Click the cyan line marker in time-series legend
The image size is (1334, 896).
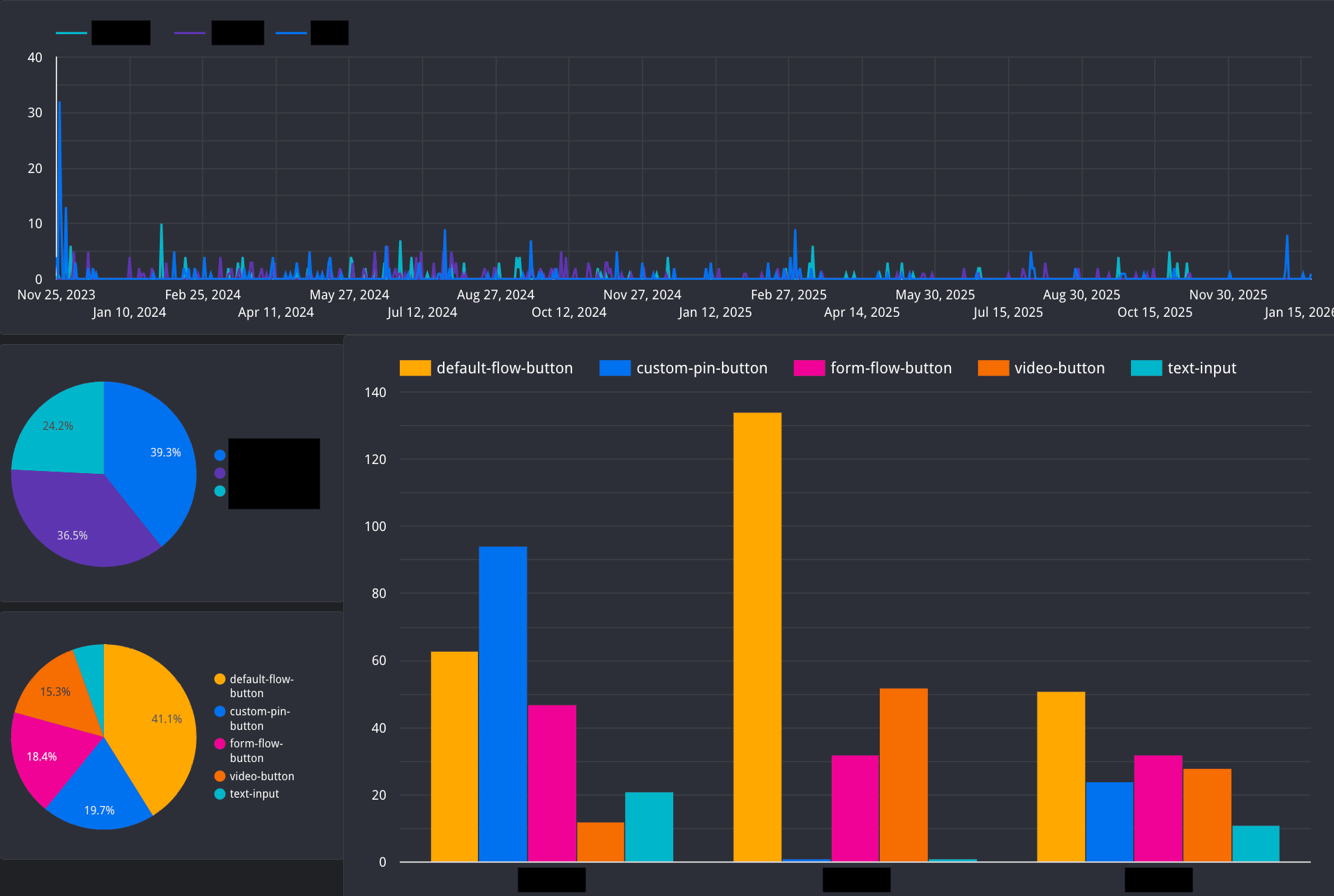pos(71,33)
